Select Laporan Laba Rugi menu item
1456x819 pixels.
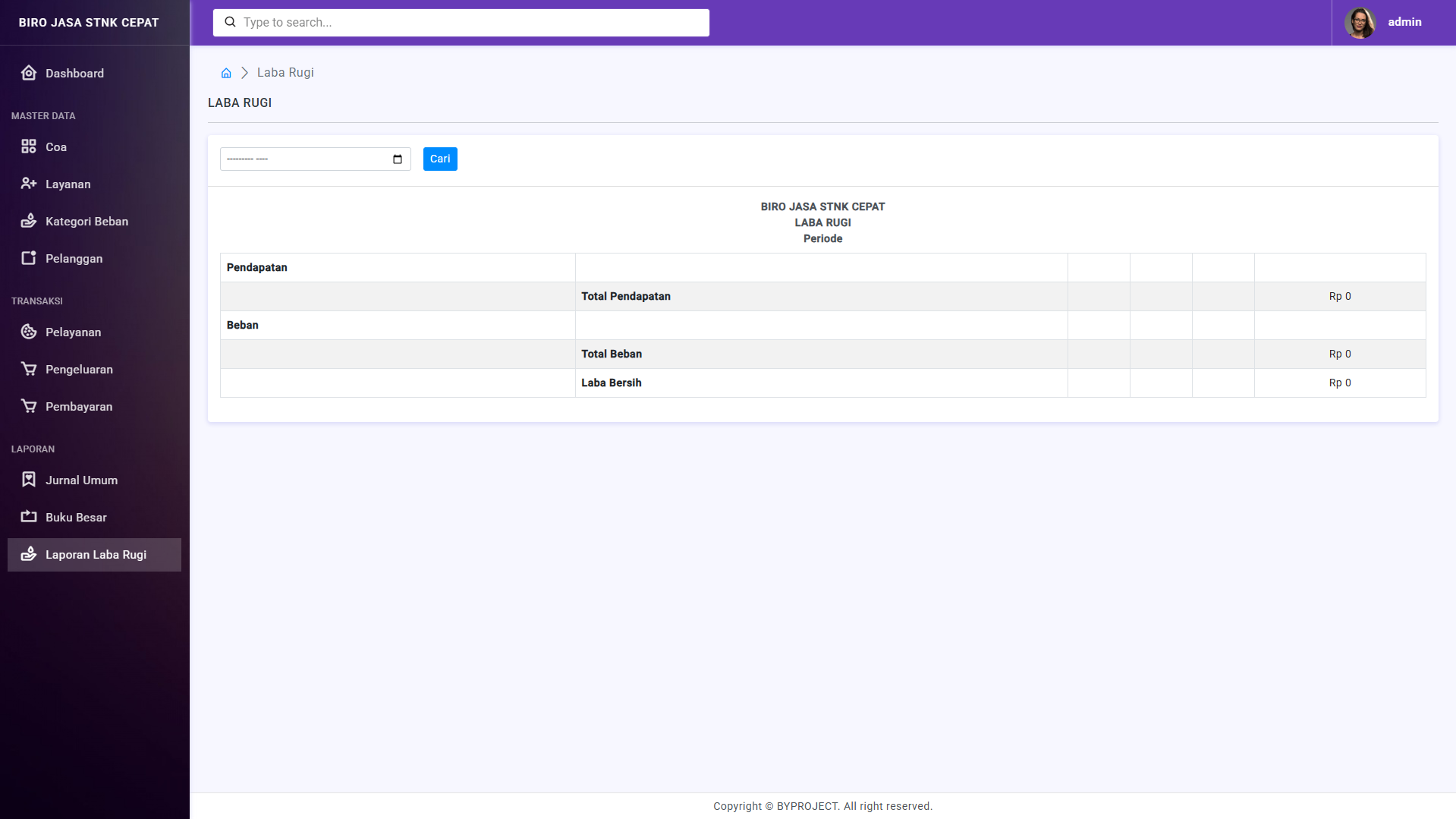[94, 554]
